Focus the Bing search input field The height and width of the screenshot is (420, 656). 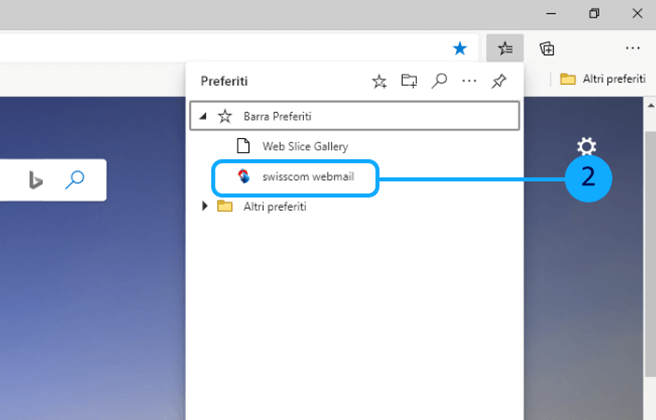10,180
